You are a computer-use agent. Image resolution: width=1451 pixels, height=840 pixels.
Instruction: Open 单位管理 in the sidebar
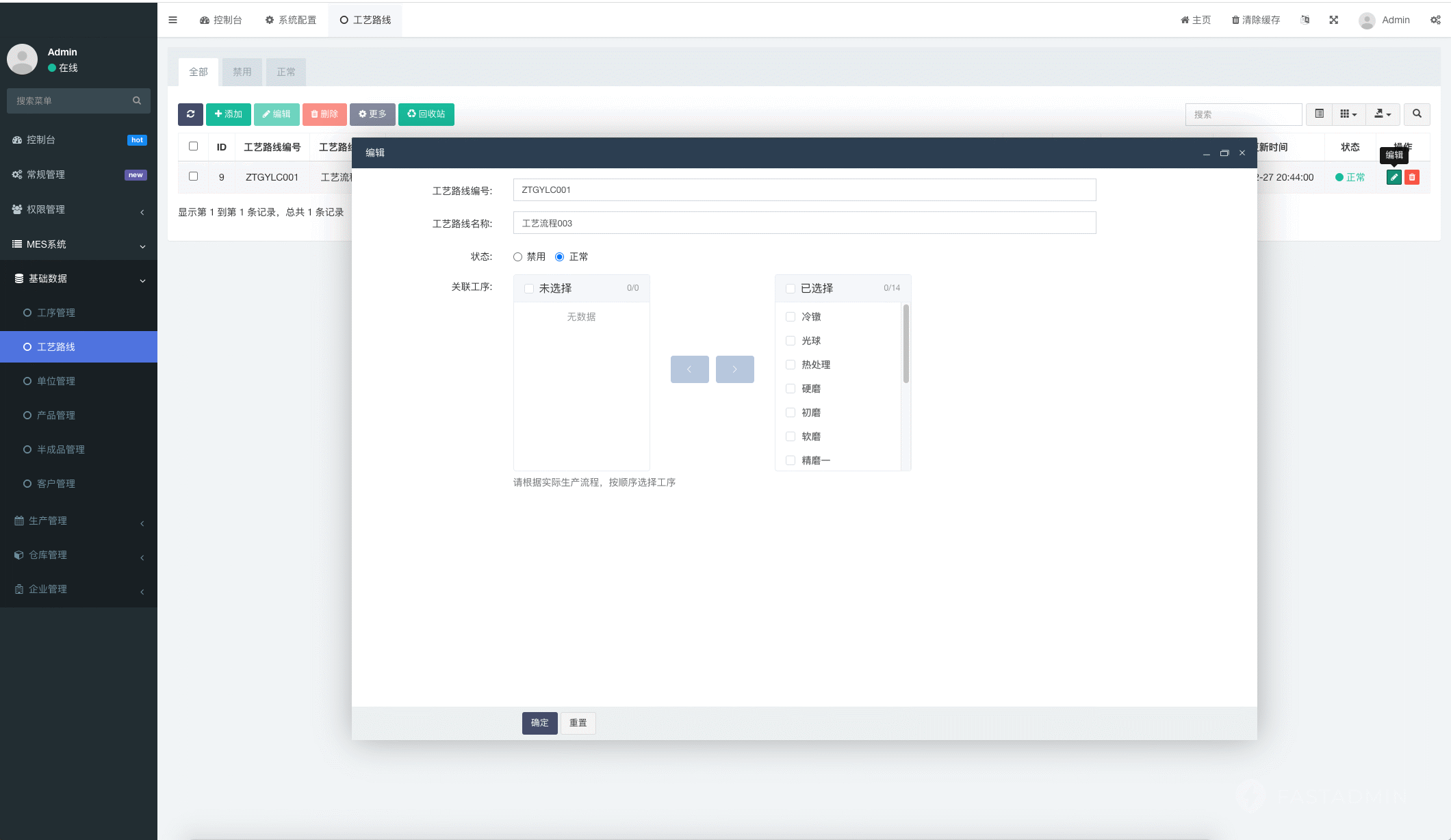pos(79,381)
